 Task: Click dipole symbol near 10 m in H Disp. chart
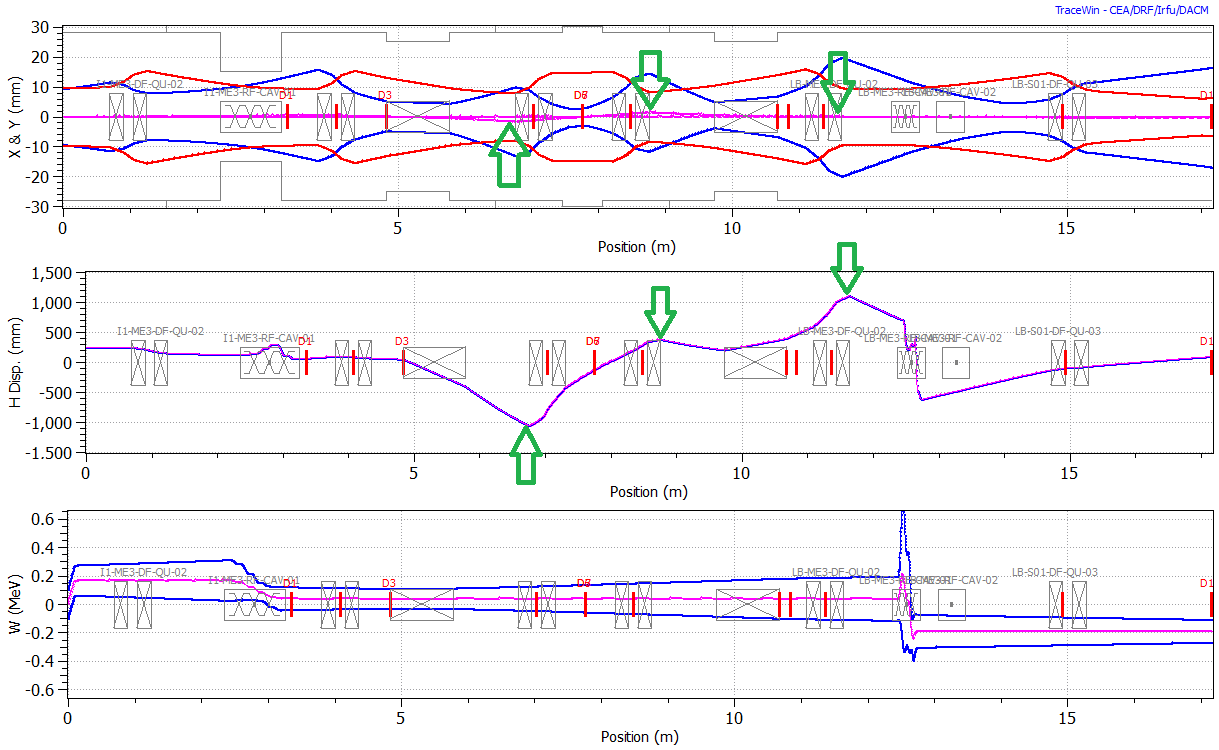tap(755, 362)
